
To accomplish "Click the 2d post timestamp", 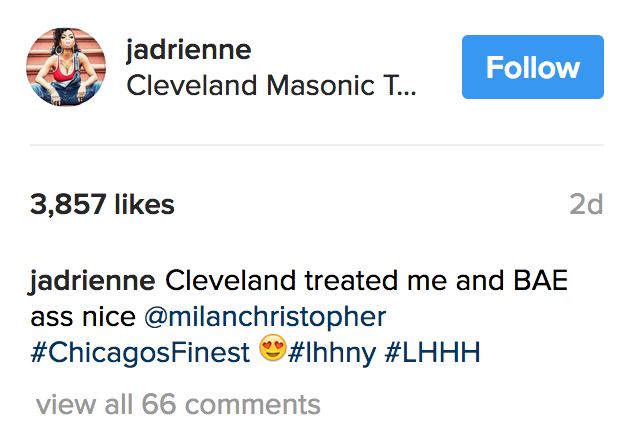I will point(586,205).
